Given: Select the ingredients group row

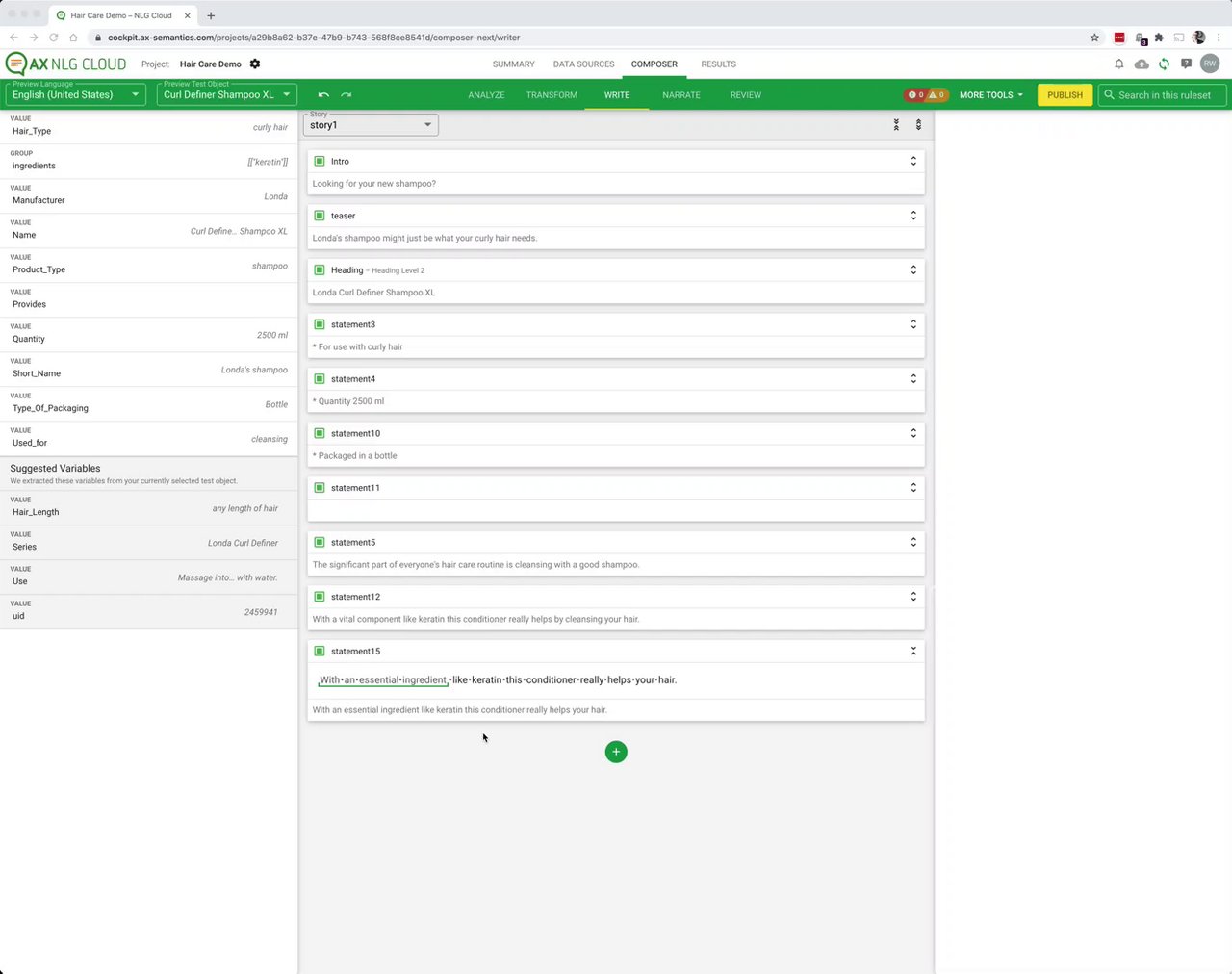Looking at the screenshot, I should click(149, 162).
